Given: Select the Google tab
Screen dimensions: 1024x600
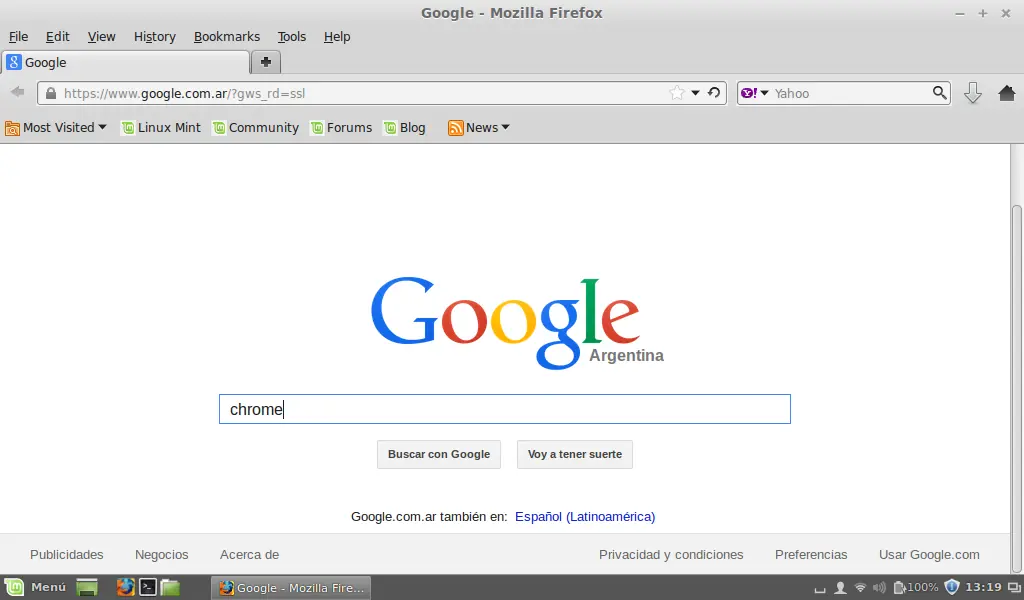Looking at the screenshot, I should (126, 62).
